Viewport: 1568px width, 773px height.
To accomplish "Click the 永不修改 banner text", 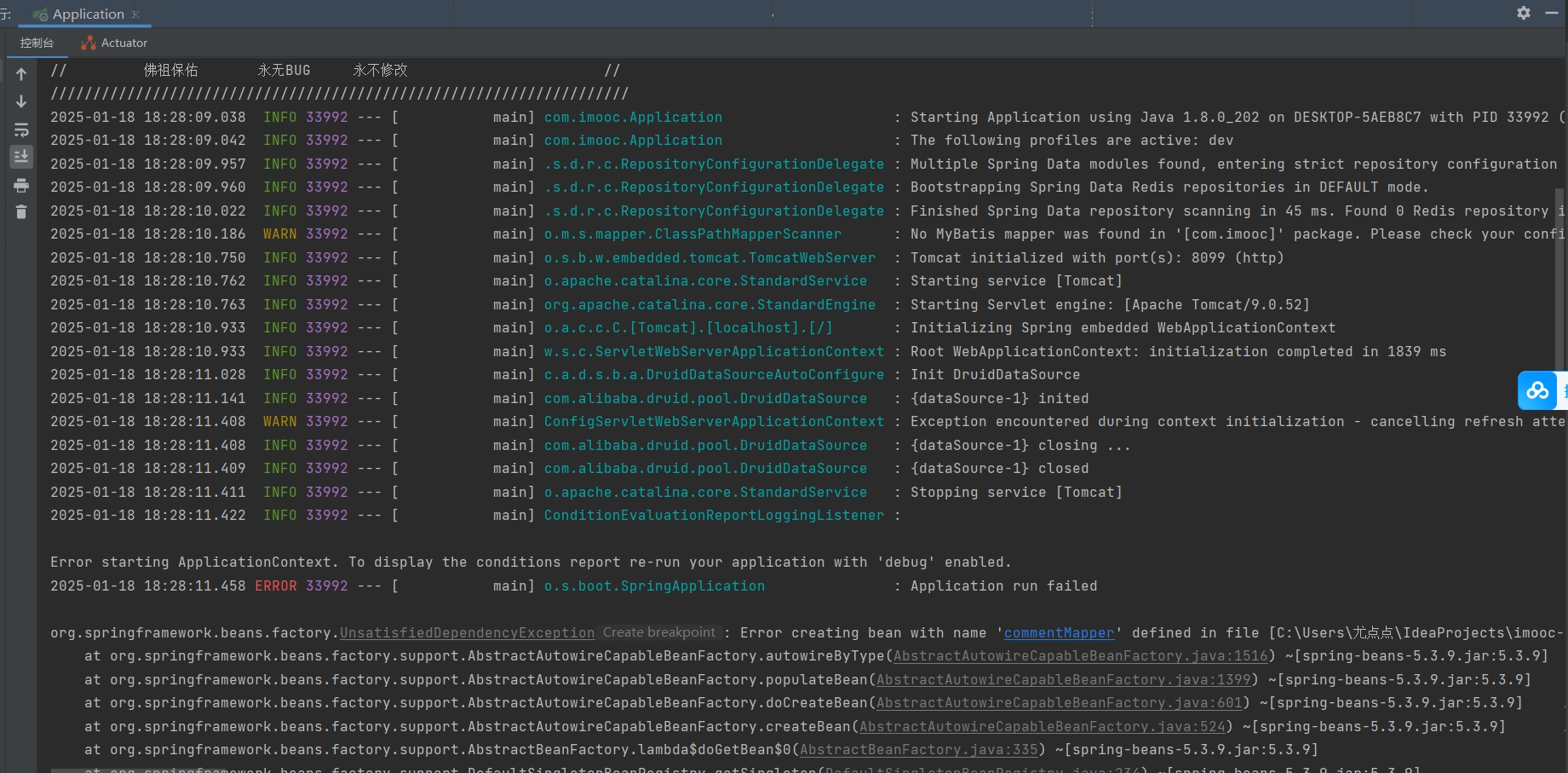I will [381, 70].
